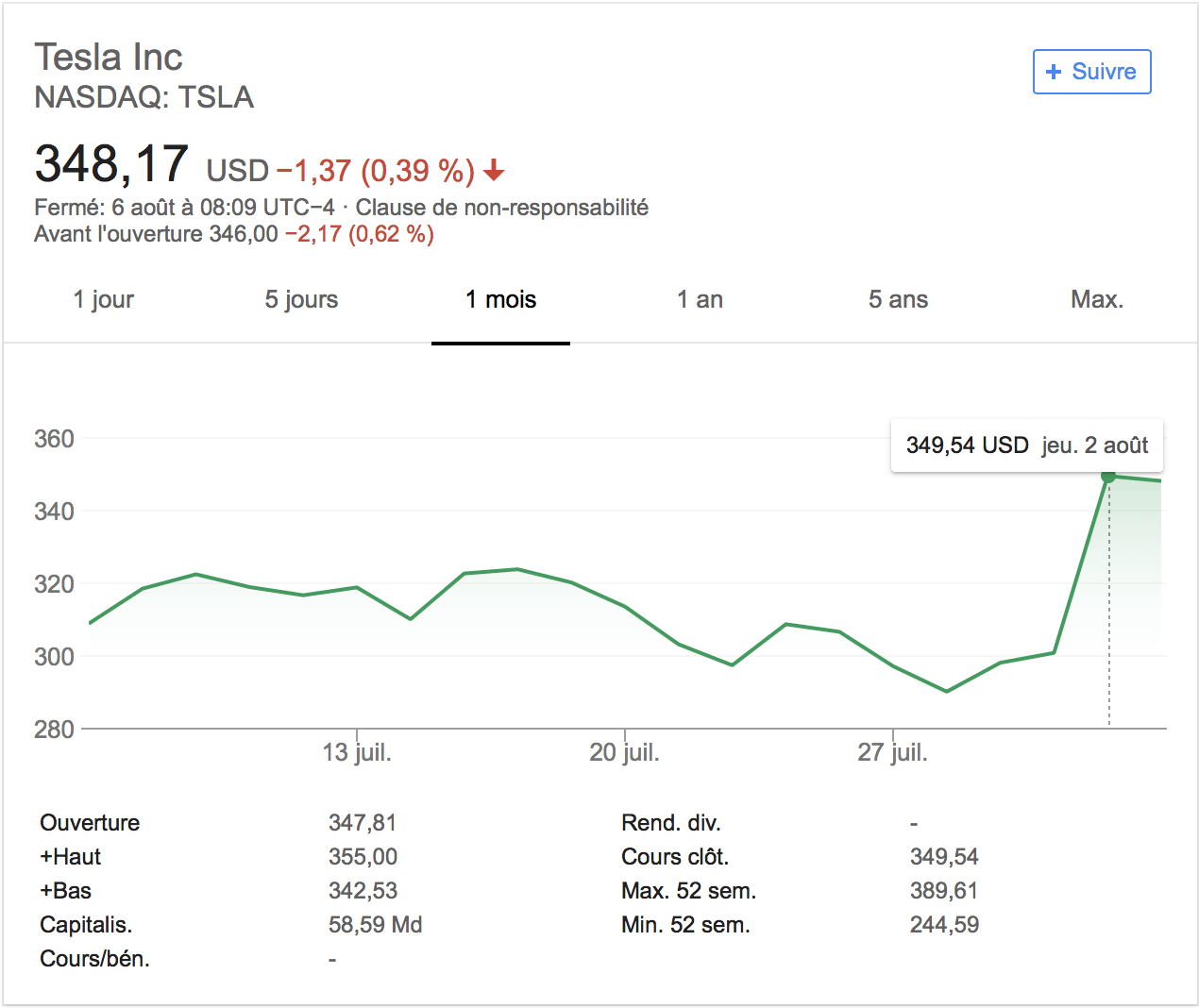Click the plus icon in Suivre button

[1054, 72]
